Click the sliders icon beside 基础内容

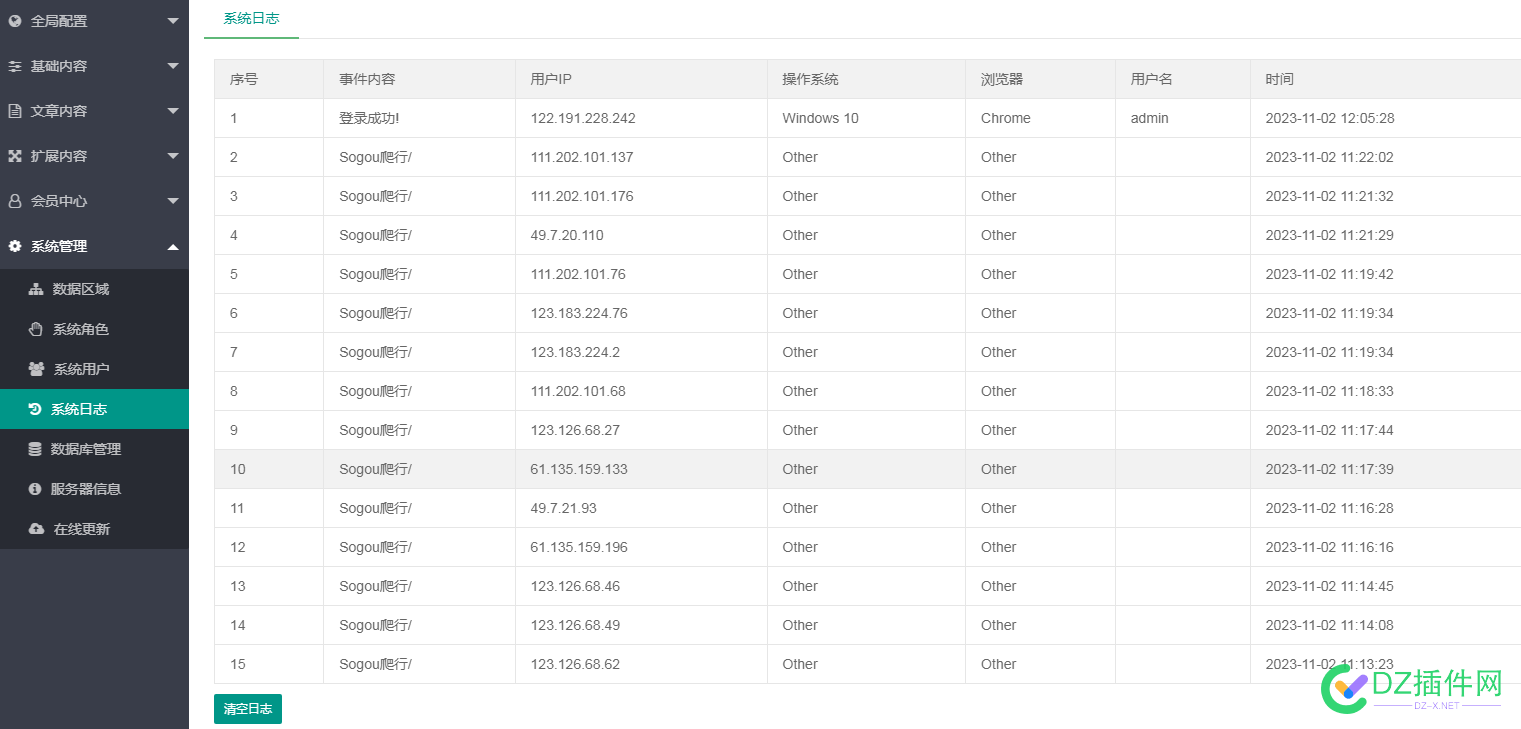tap(15, 66)
